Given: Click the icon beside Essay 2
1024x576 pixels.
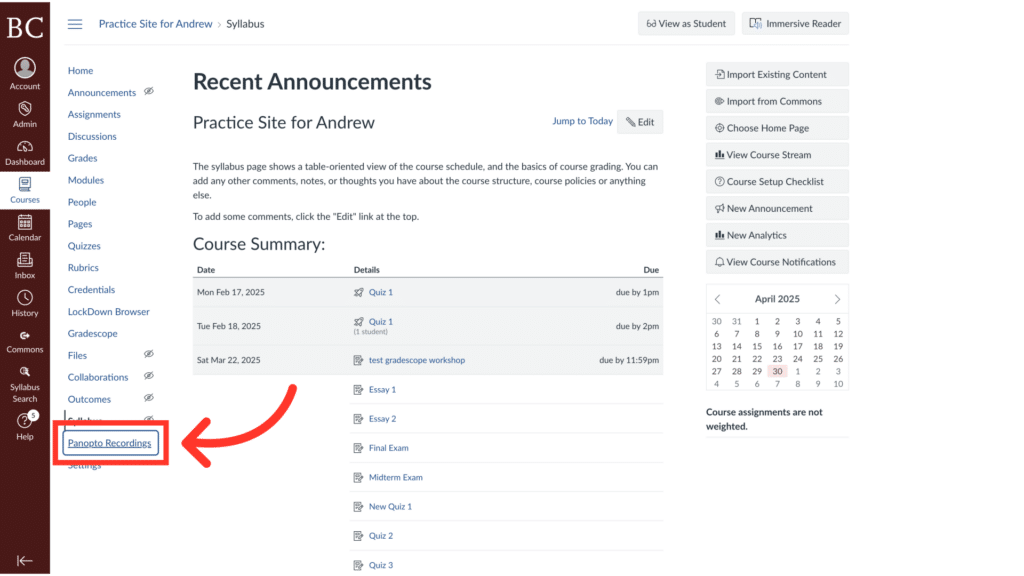Looking at the screenshot, I should (359, 419).
